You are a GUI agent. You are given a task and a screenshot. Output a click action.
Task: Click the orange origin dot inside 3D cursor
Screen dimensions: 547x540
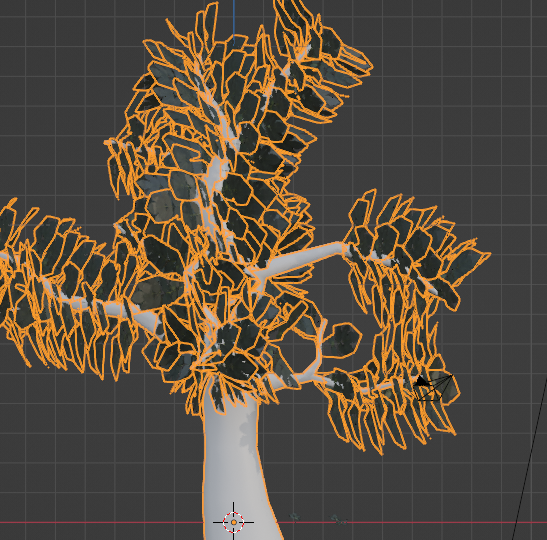point(233,522)
